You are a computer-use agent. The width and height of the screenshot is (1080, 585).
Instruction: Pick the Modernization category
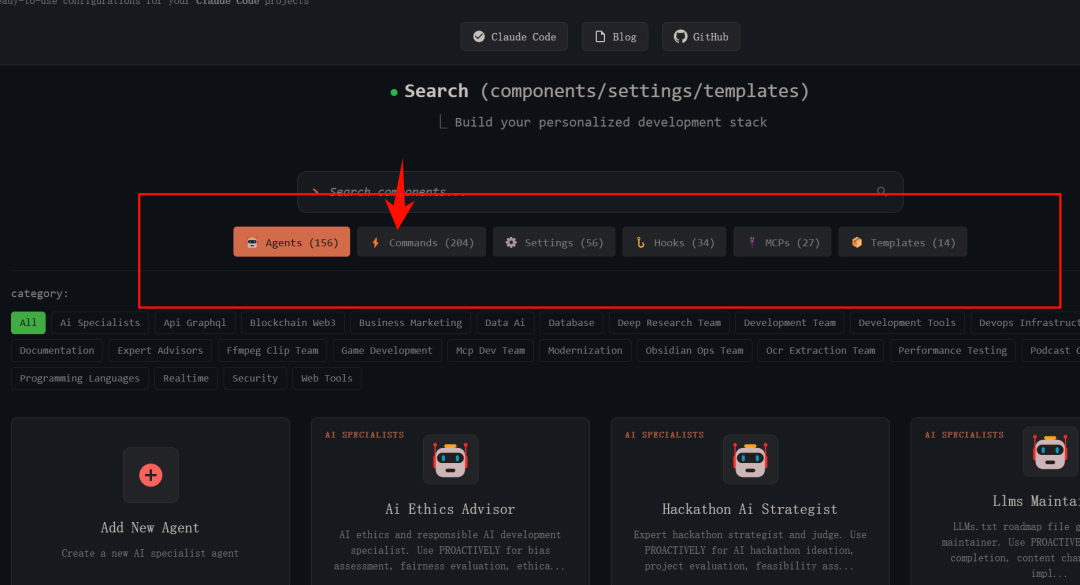(585, 350)
